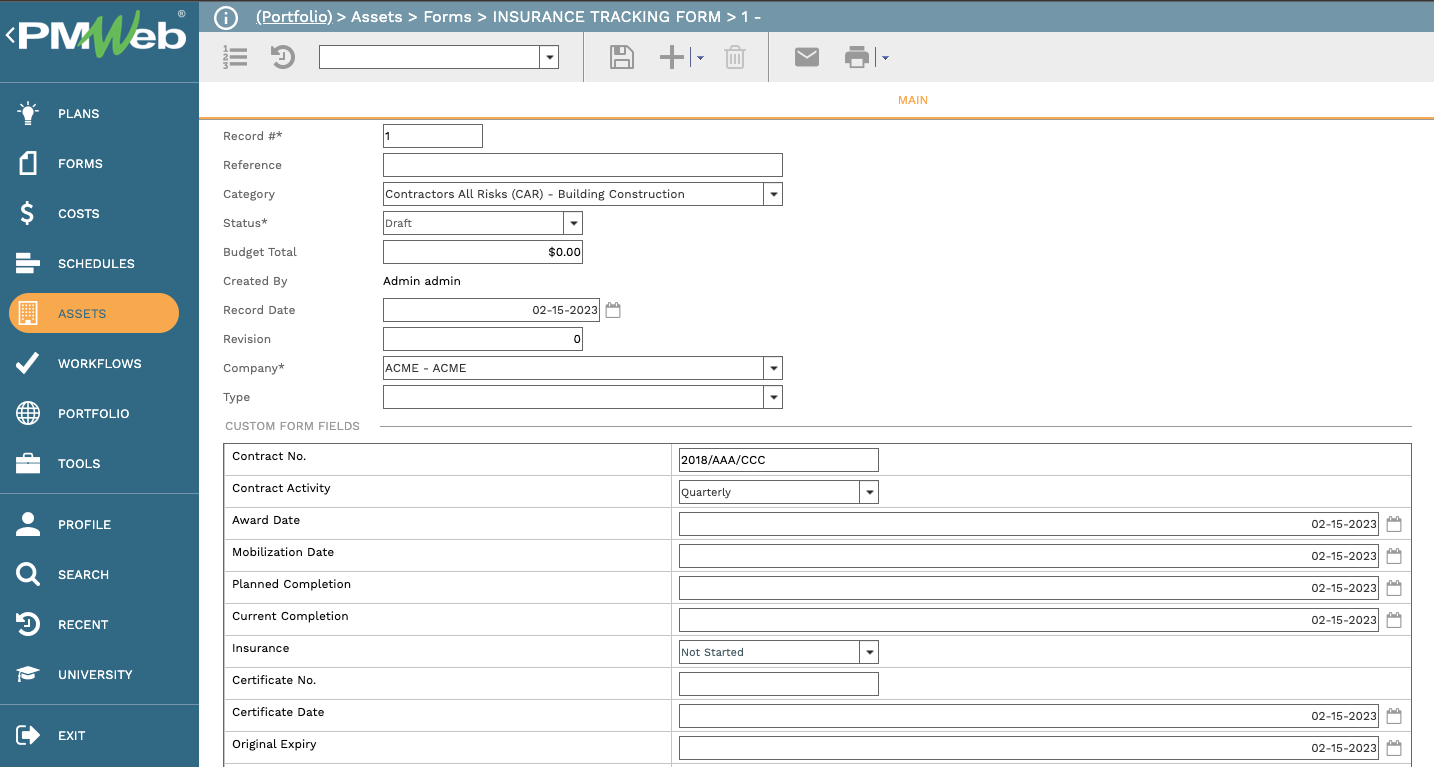
Task: Click the Save disk icon in toolbar
Action: tap(622, 57)
